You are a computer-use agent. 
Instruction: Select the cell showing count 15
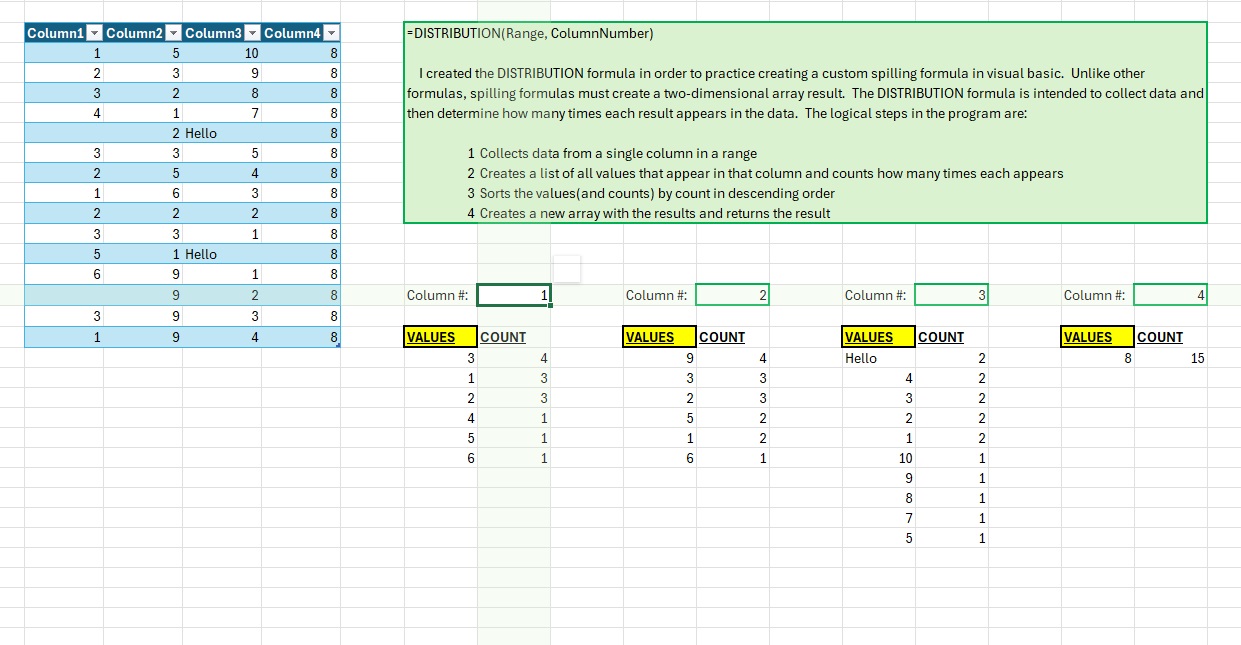point(1197,358)
